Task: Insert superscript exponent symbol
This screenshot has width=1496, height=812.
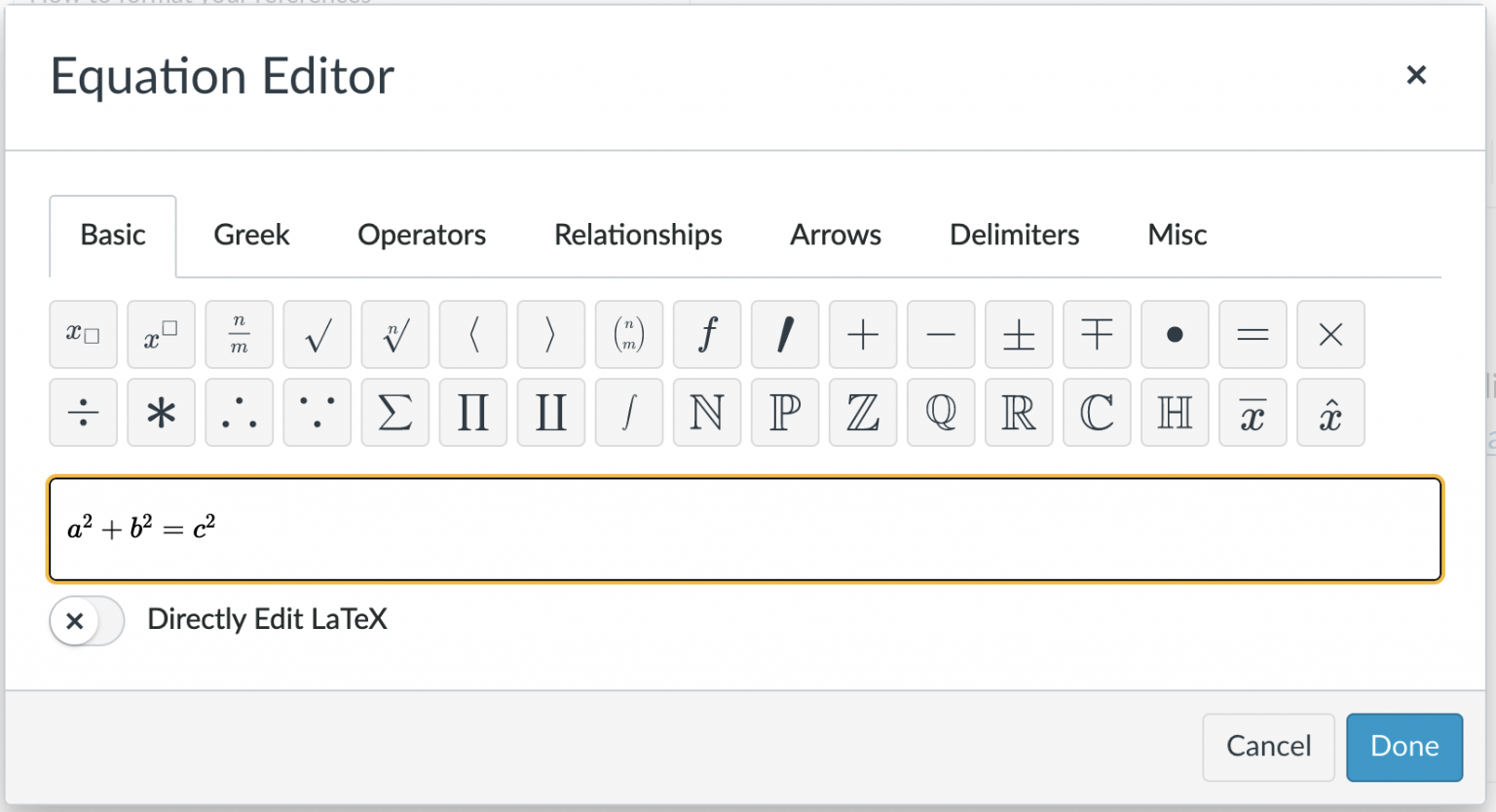Action: point(162,335)
